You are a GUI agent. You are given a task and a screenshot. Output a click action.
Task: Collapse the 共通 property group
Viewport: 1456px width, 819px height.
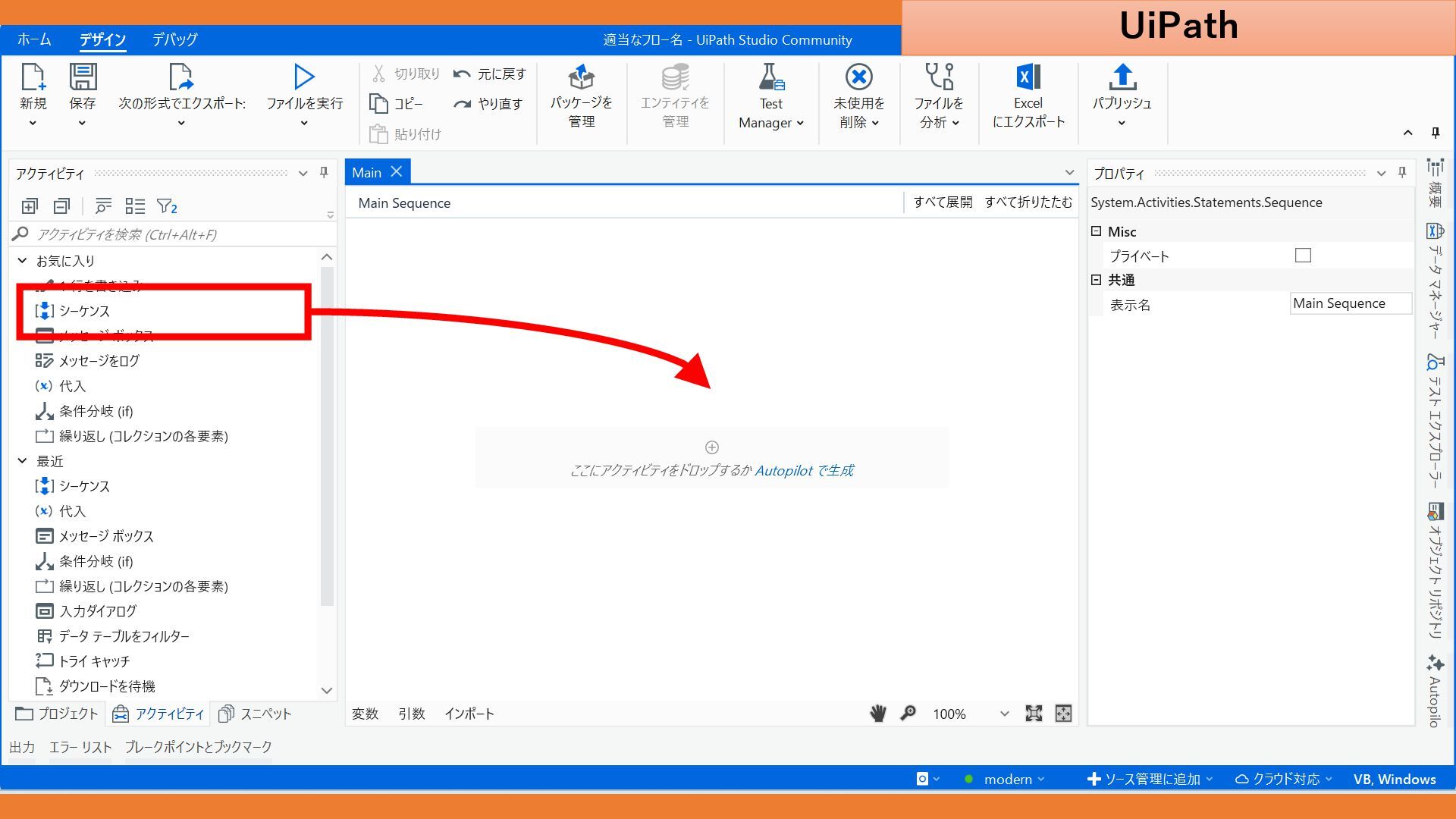(1097, 280)
